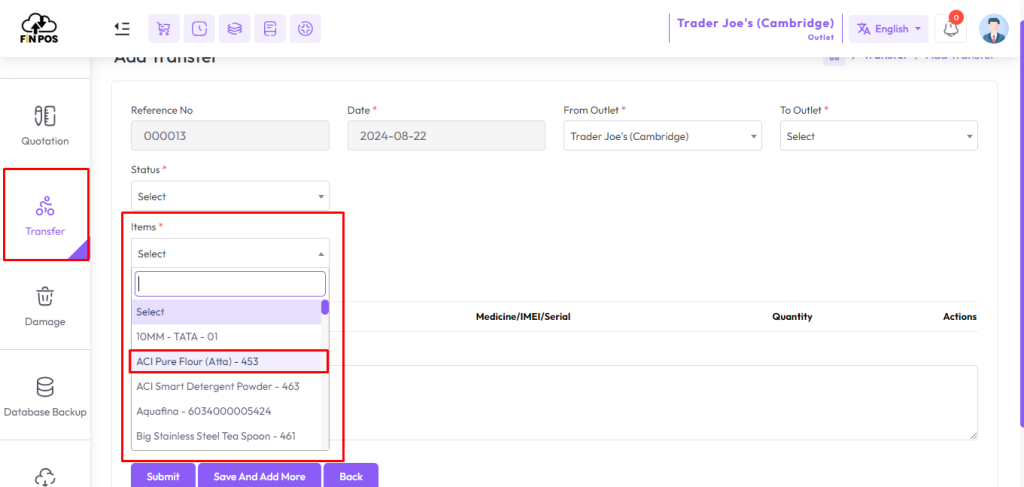
Task: Click the Trader Joe's (Cambridge) outlet name
Action: point(755,24)
